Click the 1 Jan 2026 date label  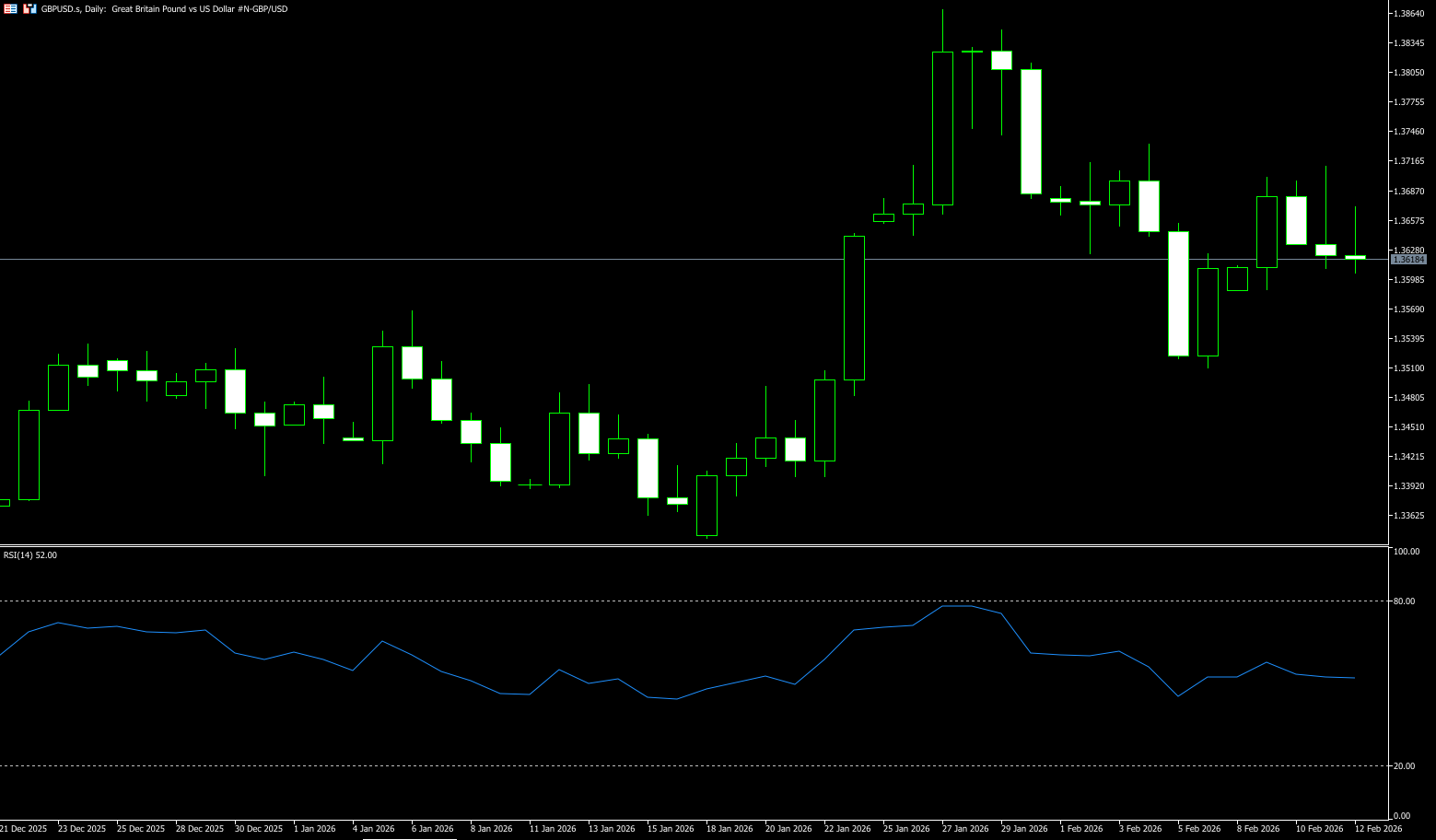point(314,829)
